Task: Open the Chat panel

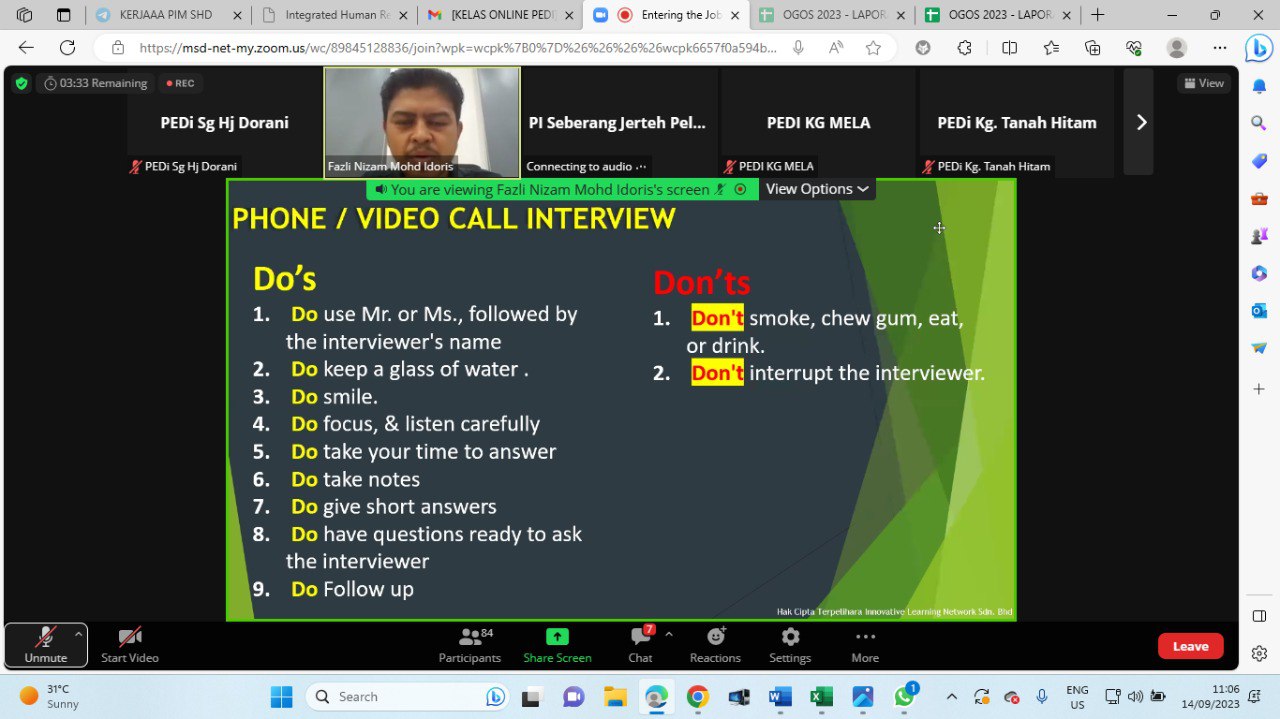Action: [x=641, y=646]
